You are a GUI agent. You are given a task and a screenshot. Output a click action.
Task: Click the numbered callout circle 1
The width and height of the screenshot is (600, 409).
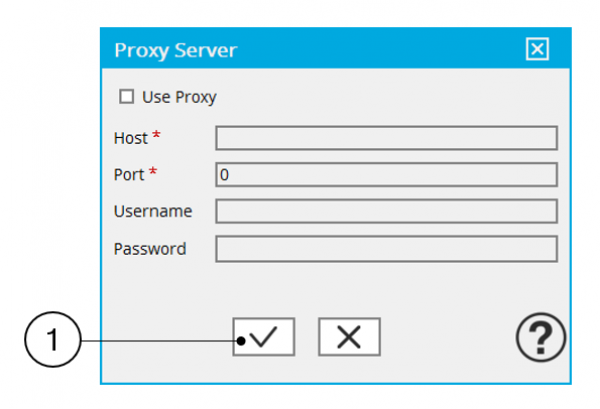(x=51, y=340)
